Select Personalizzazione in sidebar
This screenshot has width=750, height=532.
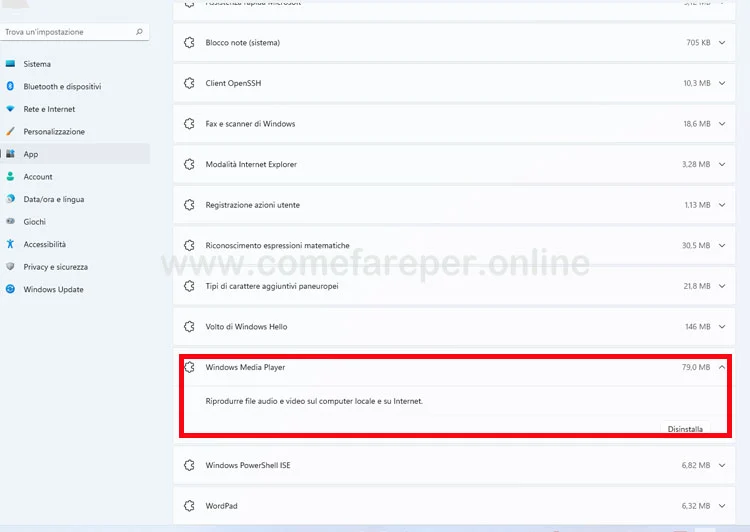pyautogui.click(x=75, y=131)
